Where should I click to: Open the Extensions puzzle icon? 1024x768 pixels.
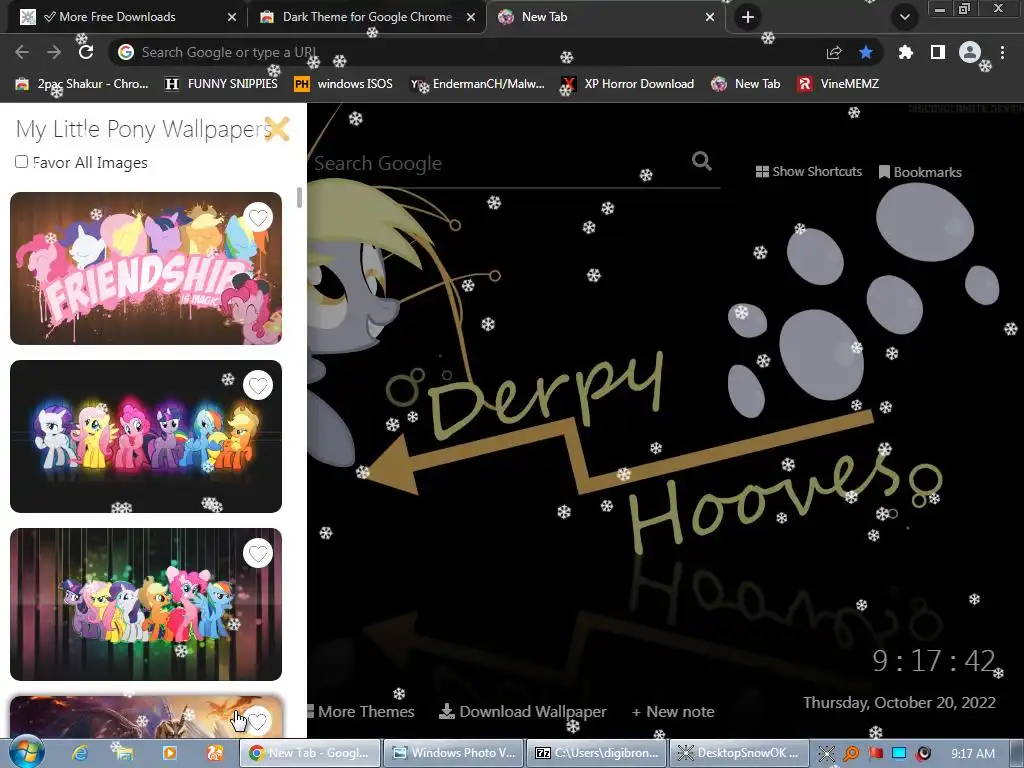click(905, 52)
